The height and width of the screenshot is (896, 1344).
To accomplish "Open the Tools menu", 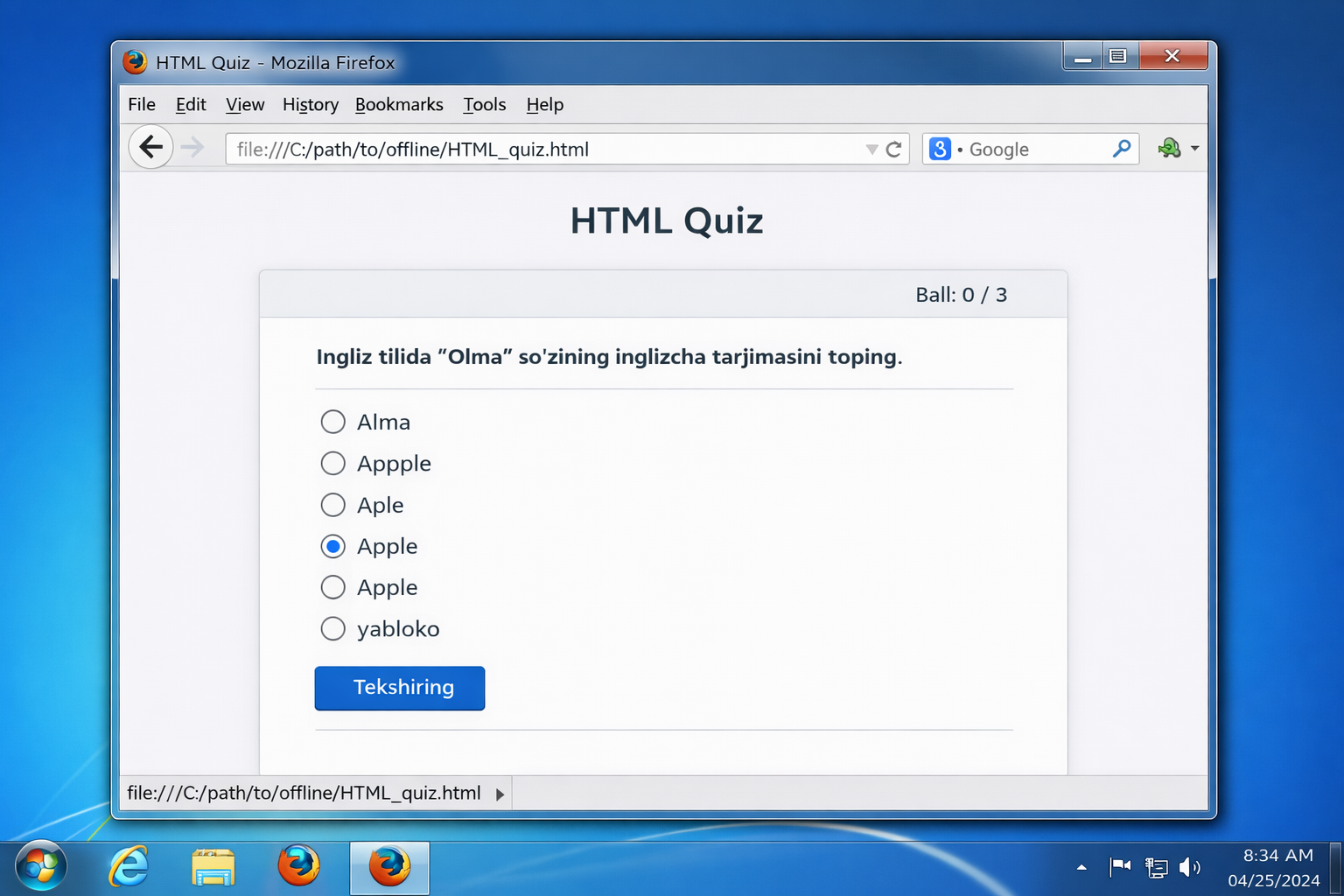I will point(484,105).
